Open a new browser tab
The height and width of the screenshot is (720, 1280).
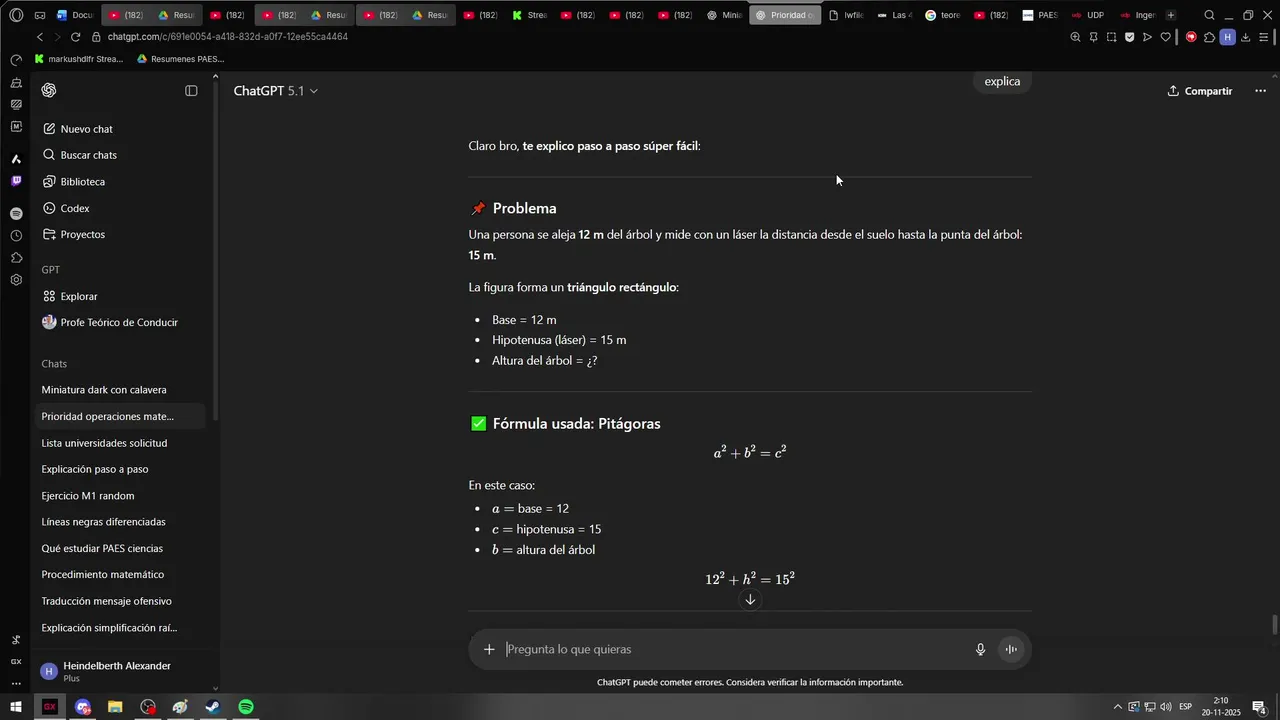click(1171, 15)
